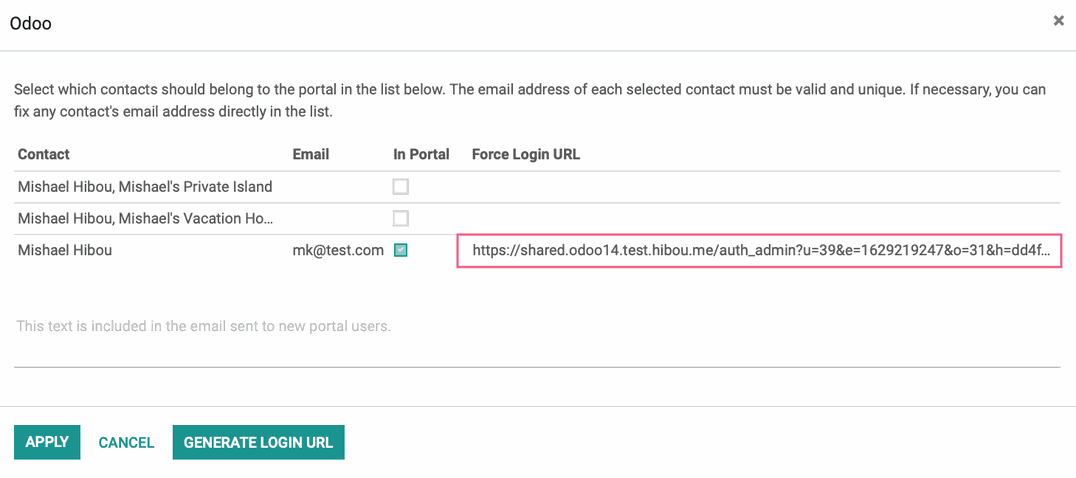Focus the portal invitation message text area
Screen dimensions: 1076x478
click(537, 336)
